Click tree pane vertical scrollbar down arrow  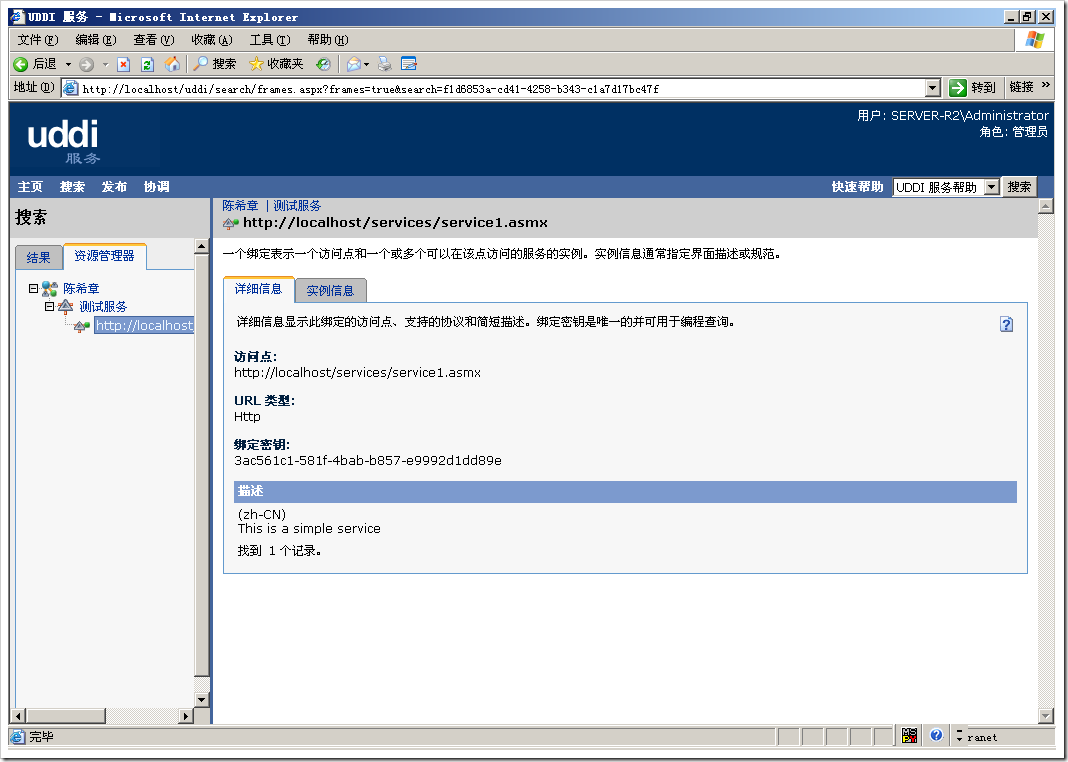pyautogui.click(x=202, y=699)
